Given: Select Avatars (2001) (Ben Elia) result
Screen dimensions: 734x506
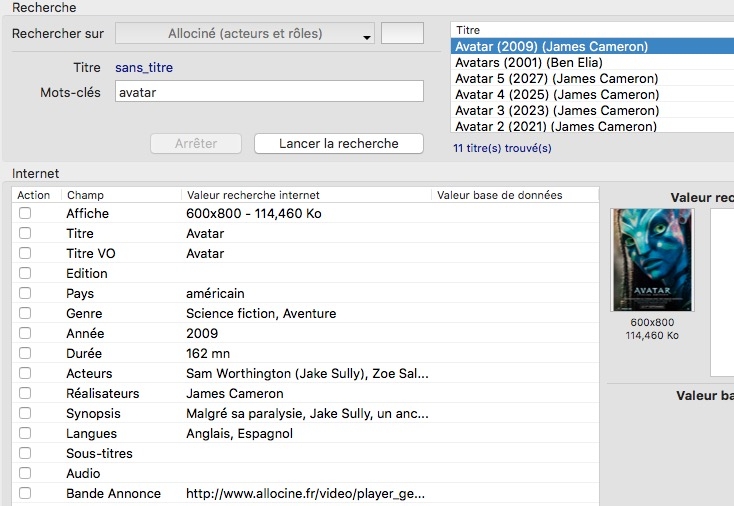Looking at the screenshot, I should point(529,63).
